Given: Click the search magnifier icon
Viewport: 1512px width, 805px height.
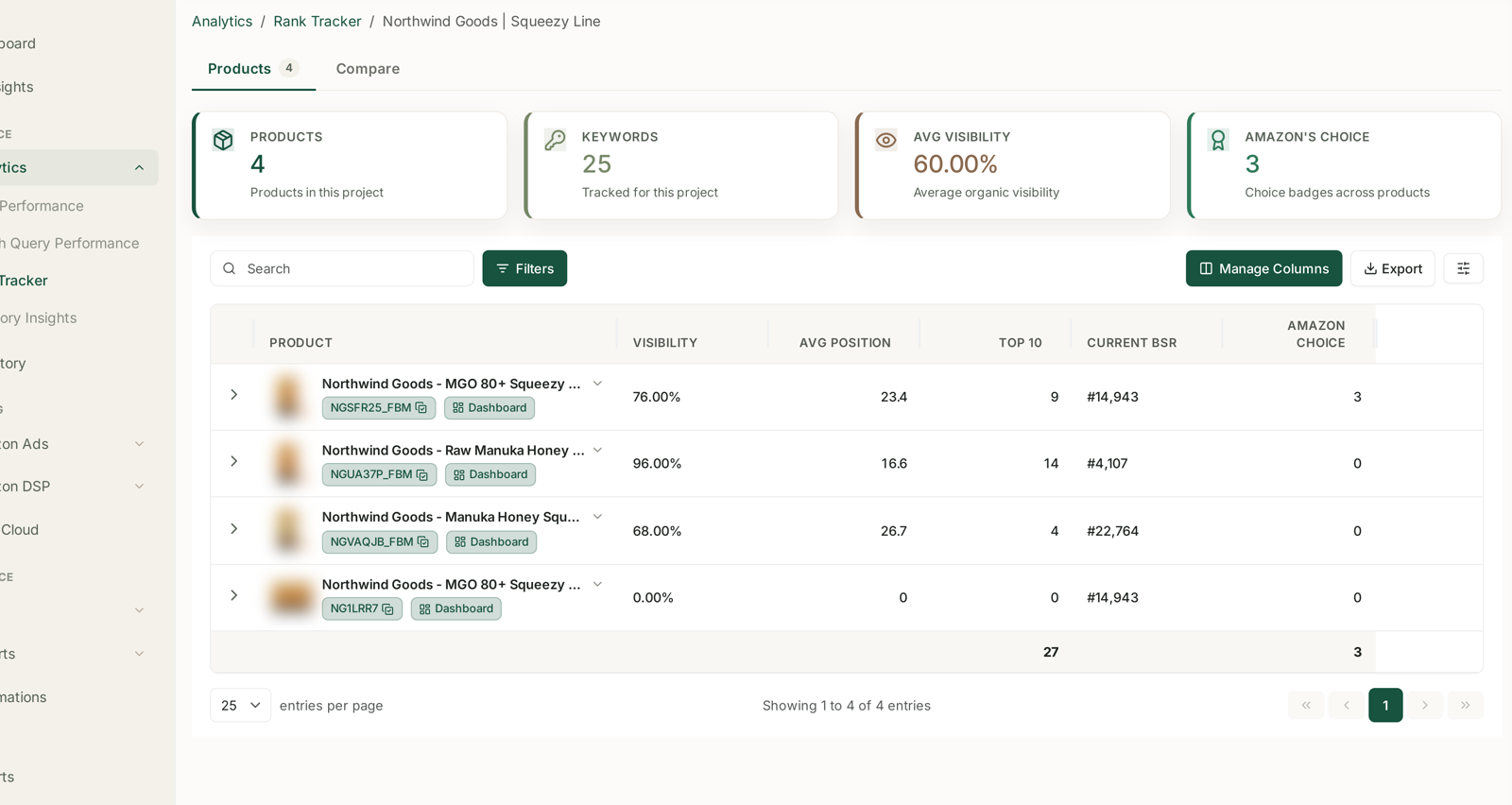Looking at the screenshot, I should (x=229, y=268).
